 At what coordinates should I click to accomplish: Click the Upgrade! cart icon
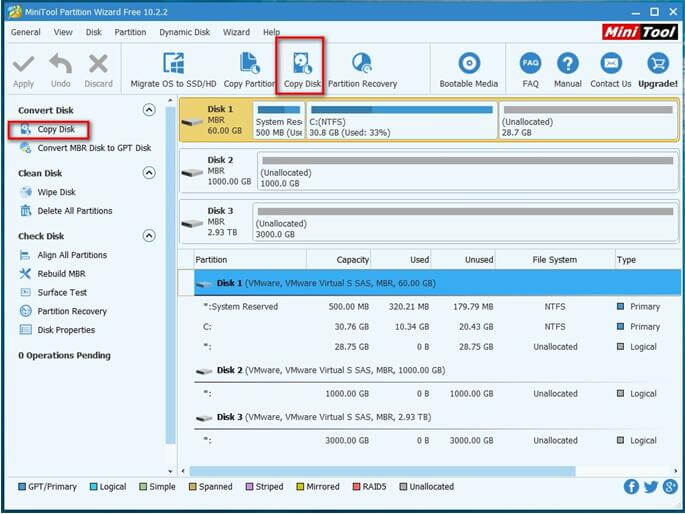[658, 64]
